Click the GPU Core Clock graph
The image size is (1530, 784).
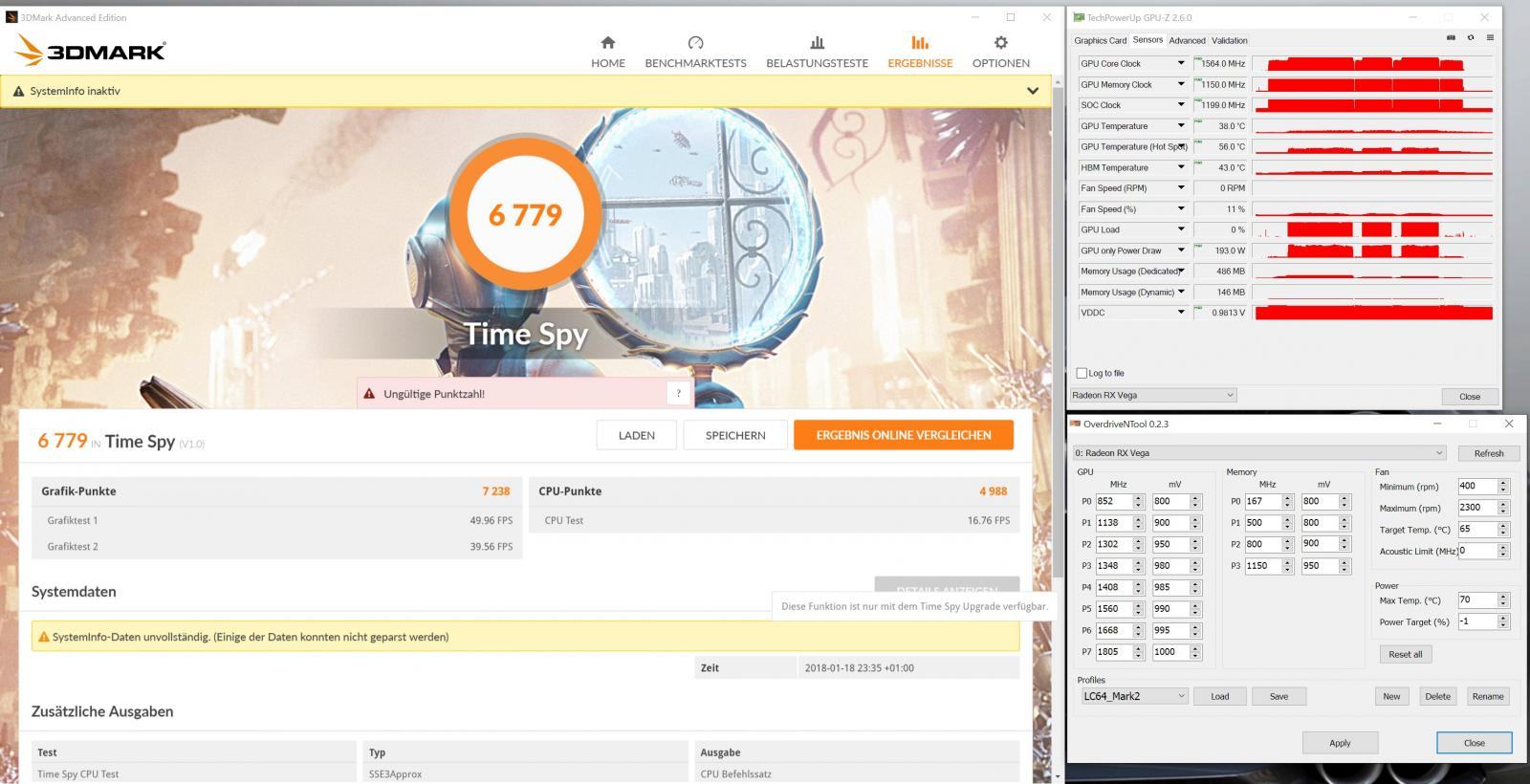(1372, 63)
